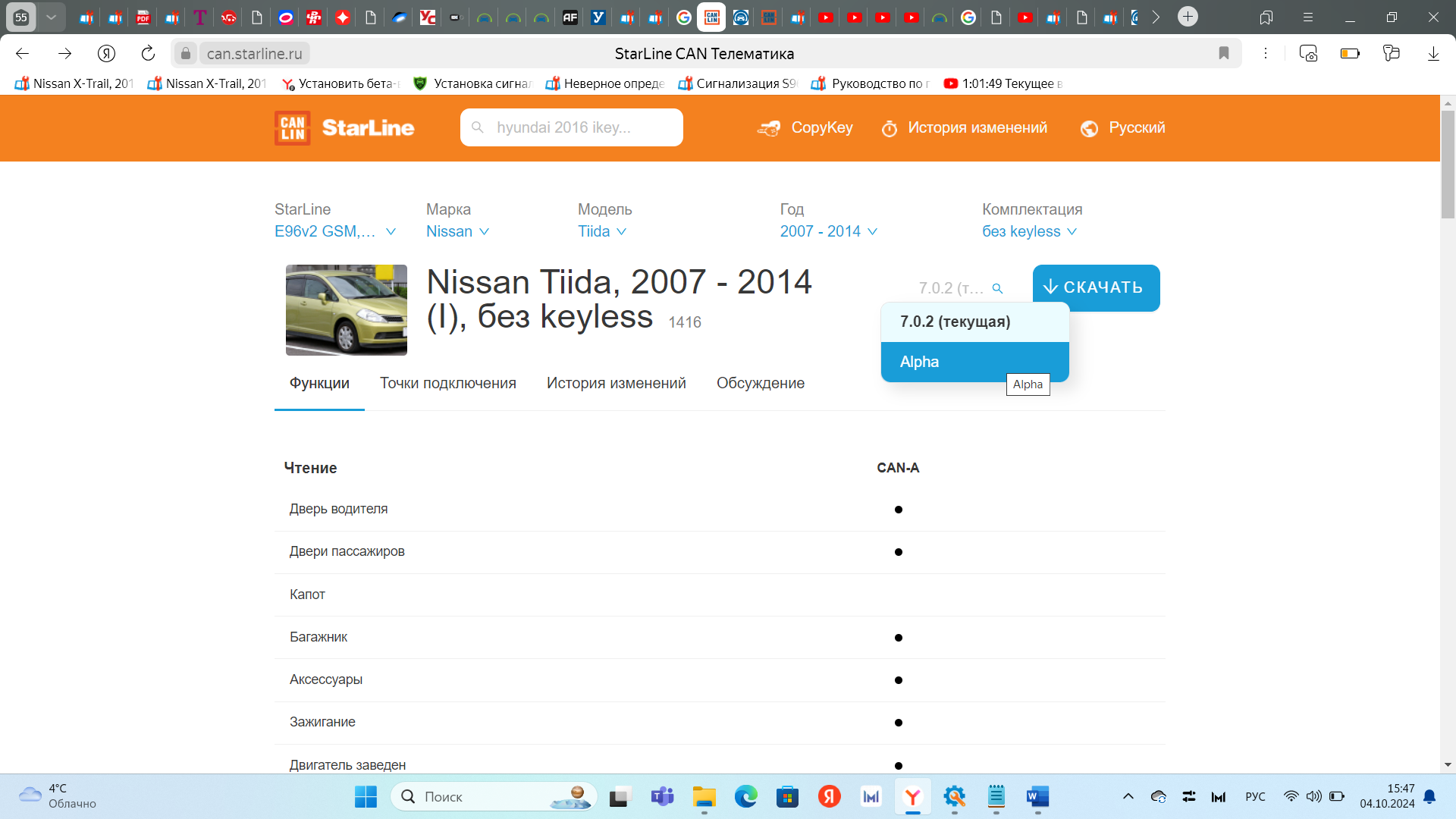
Task: Open red Yandex Я app in taskbar
Action: 830,796
